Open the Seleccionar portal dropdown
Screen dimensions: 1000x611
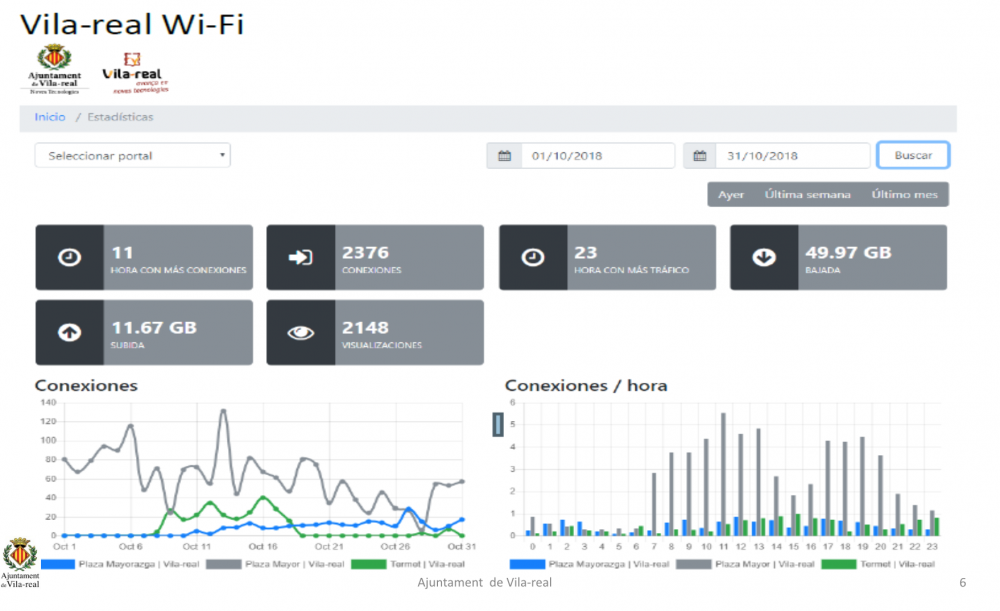[x=132, y=156]
